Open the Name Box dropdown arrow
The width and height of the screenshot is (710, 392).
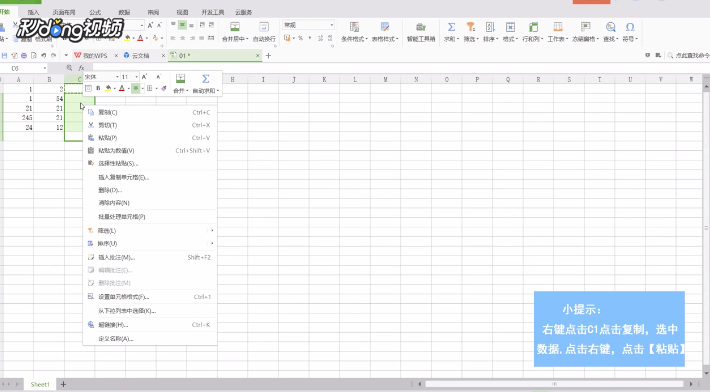(x=44, y=68)
